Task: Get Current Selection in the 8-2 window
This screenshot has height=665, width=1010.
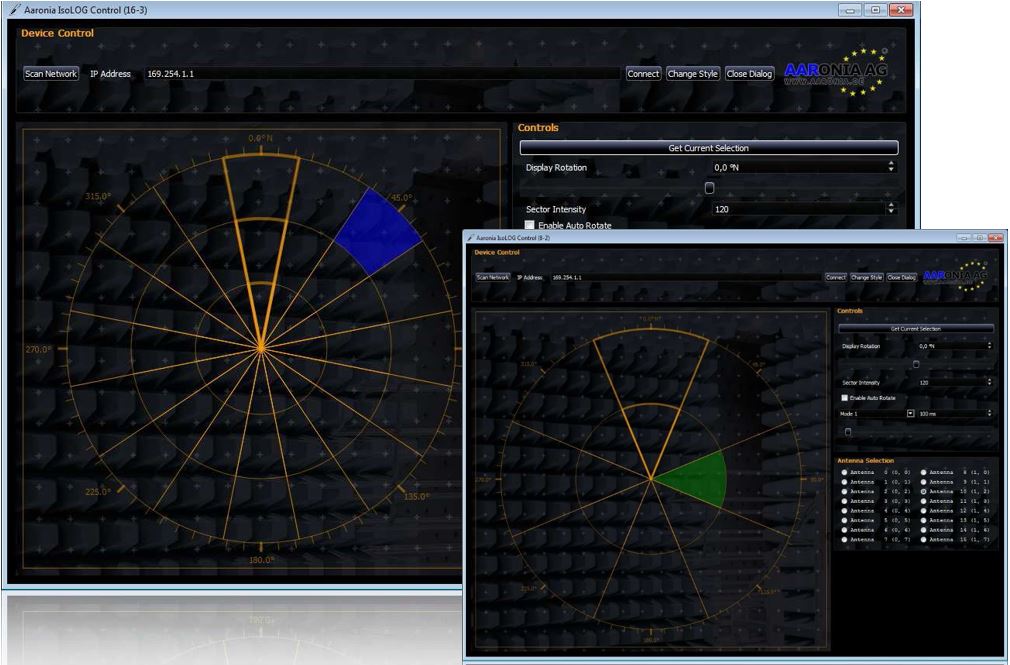Action: pyautogui.click(x=915, y=329)
